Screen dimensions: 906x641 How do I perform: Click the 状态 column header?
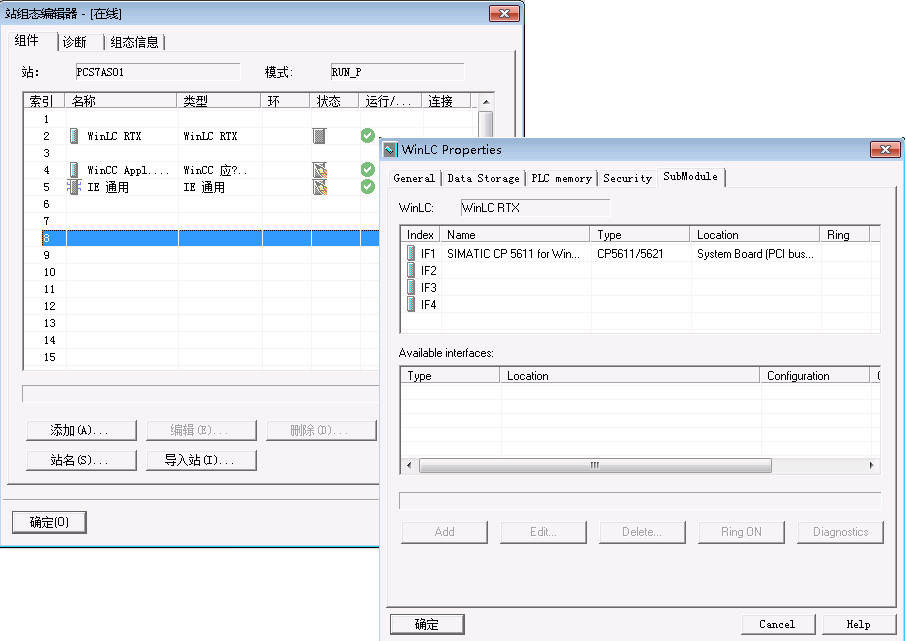(334, 101)
